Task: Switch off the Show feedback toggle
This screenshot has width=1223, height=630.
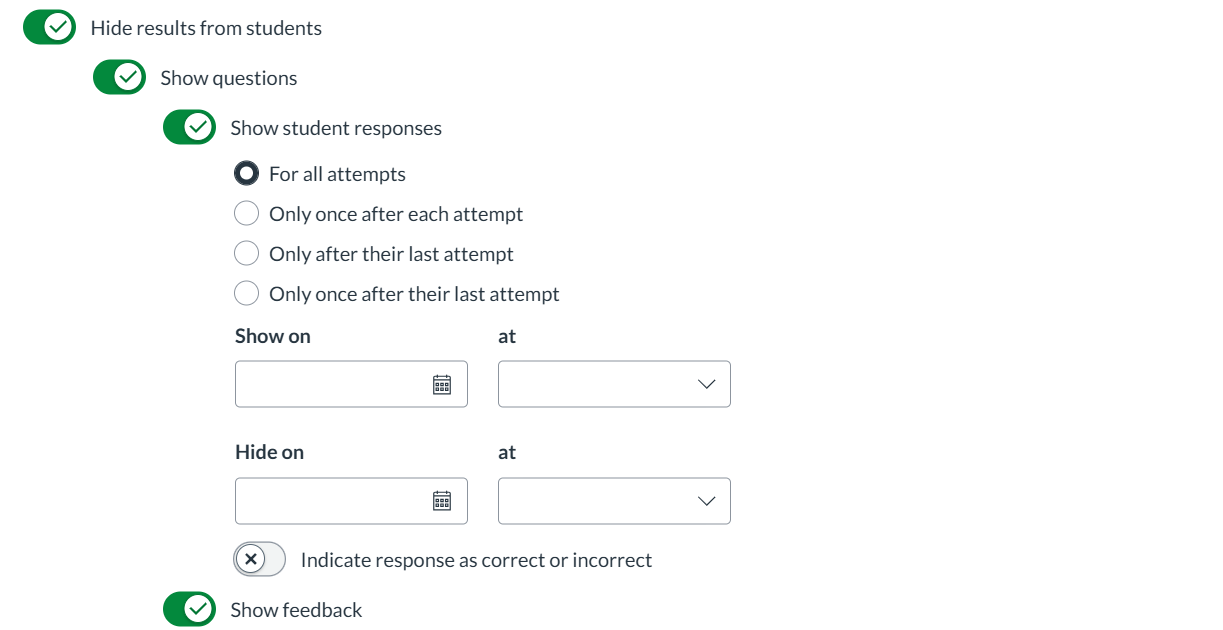Action: click(189, 610)
